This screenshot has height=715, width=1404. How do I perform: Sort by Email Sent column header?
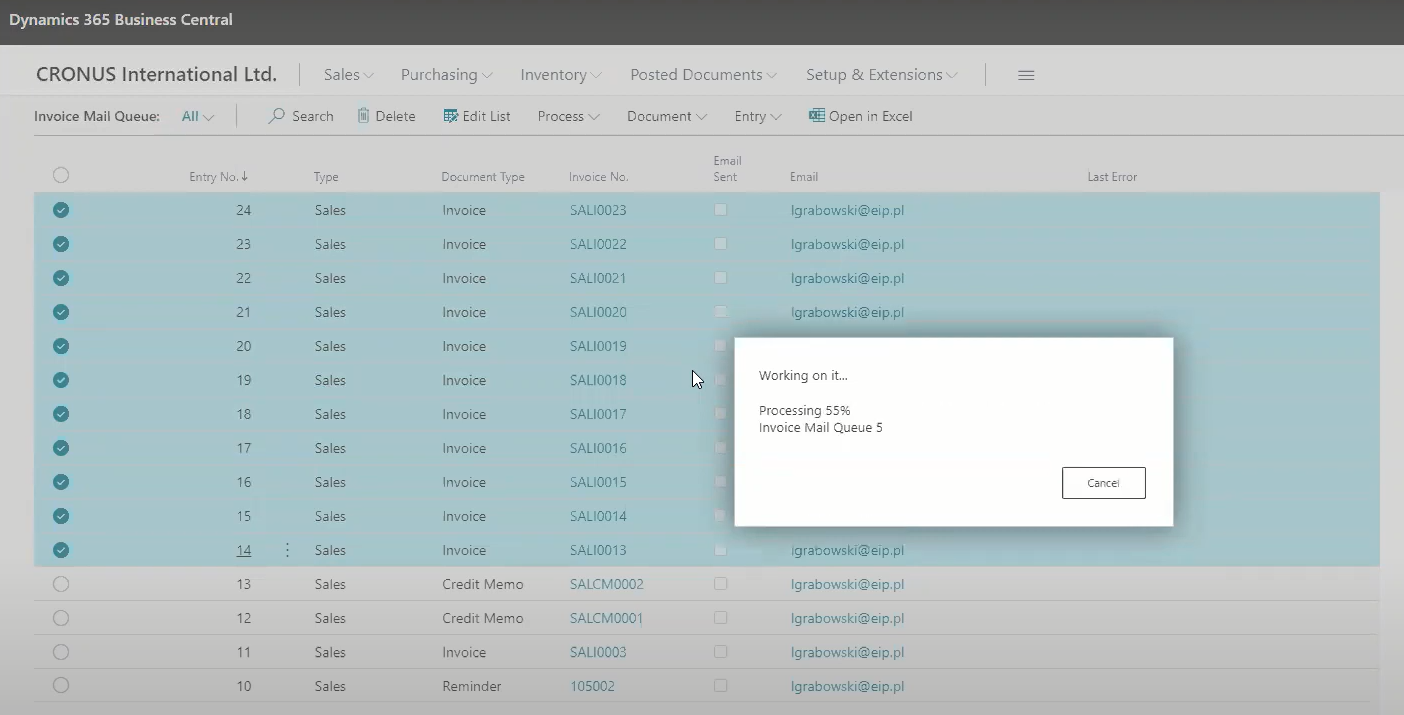pos(726,169)
